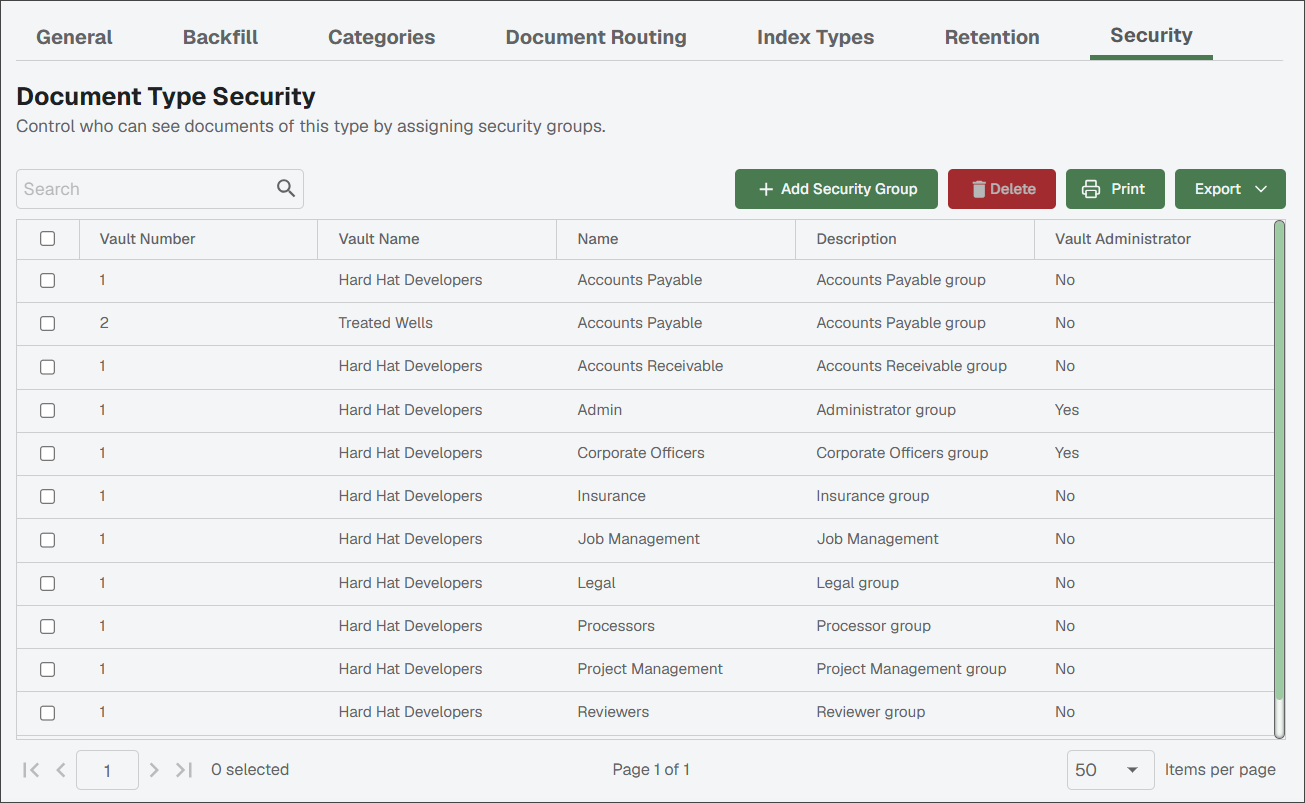This screenshot has height=803, width=1305.
Task: Click the green vertical table scrollbar
Action: [x=1279, y=460]
